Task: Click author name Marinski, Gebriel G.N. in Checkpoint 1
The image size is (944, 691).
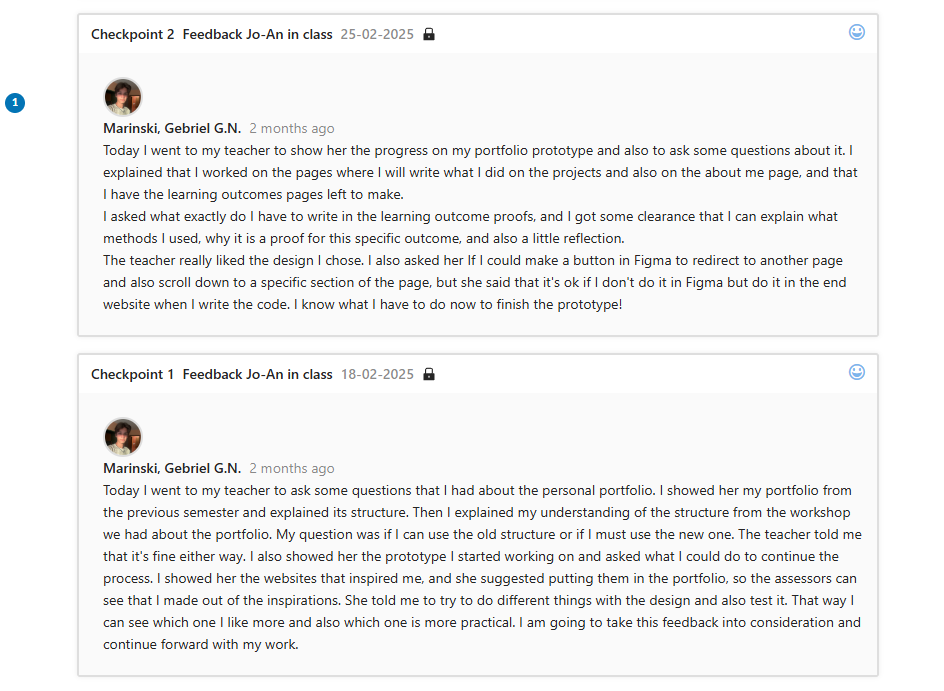Action: tap(172, 468)
